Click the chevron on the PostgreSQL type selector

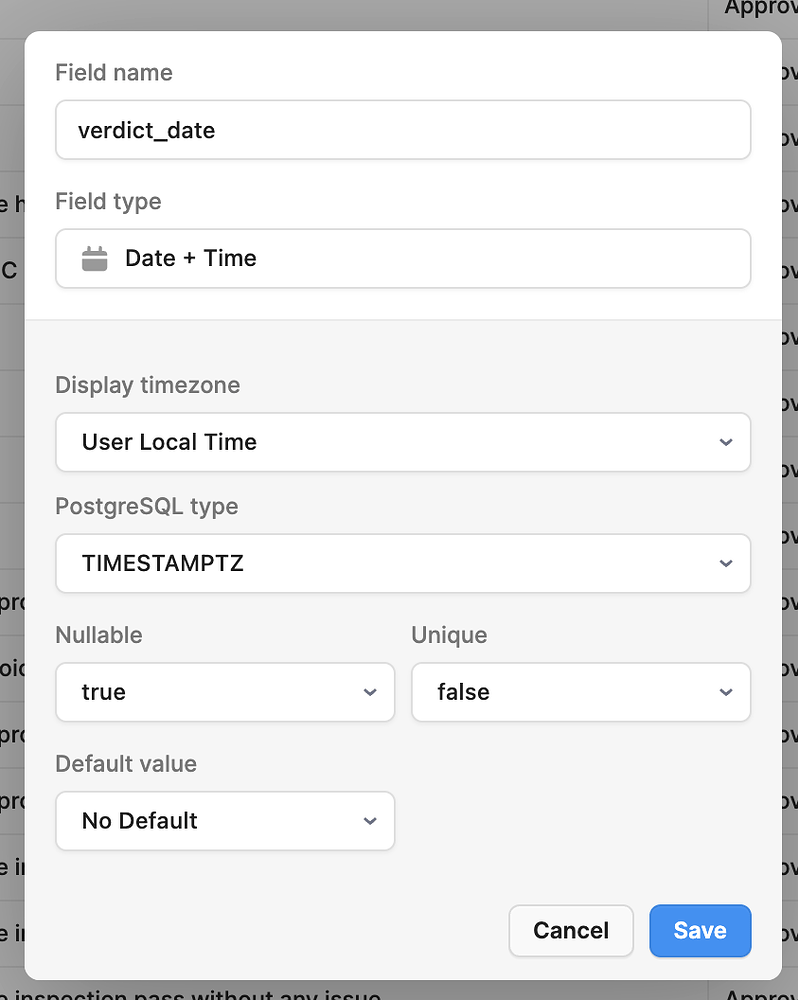(726, 563)
